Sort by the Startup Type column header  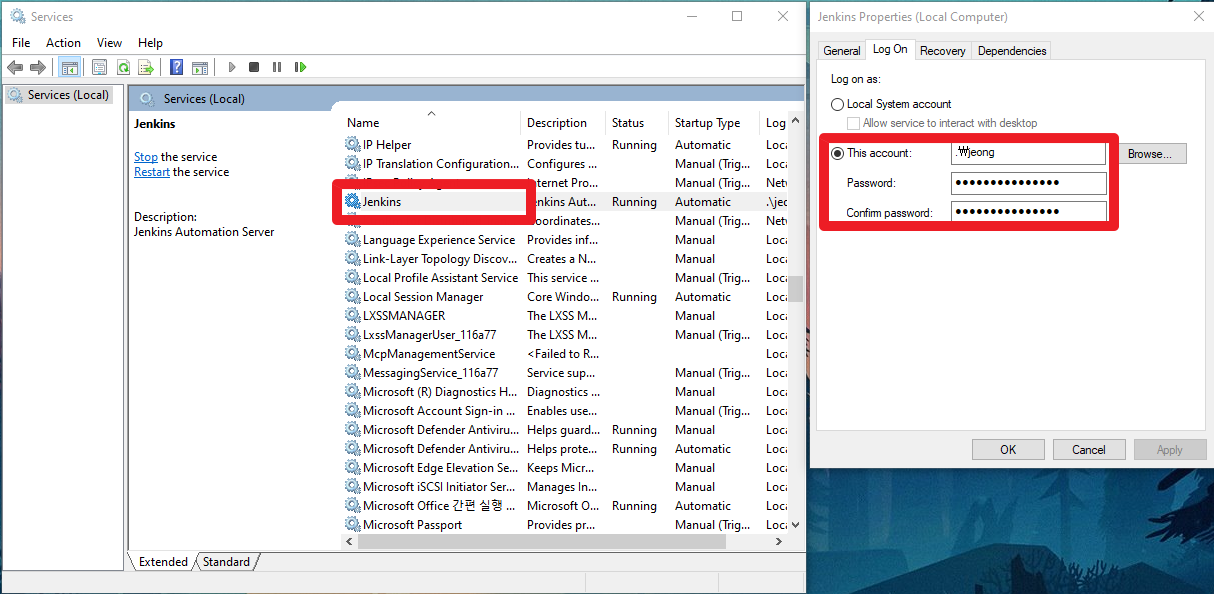[x=714, y=123]
